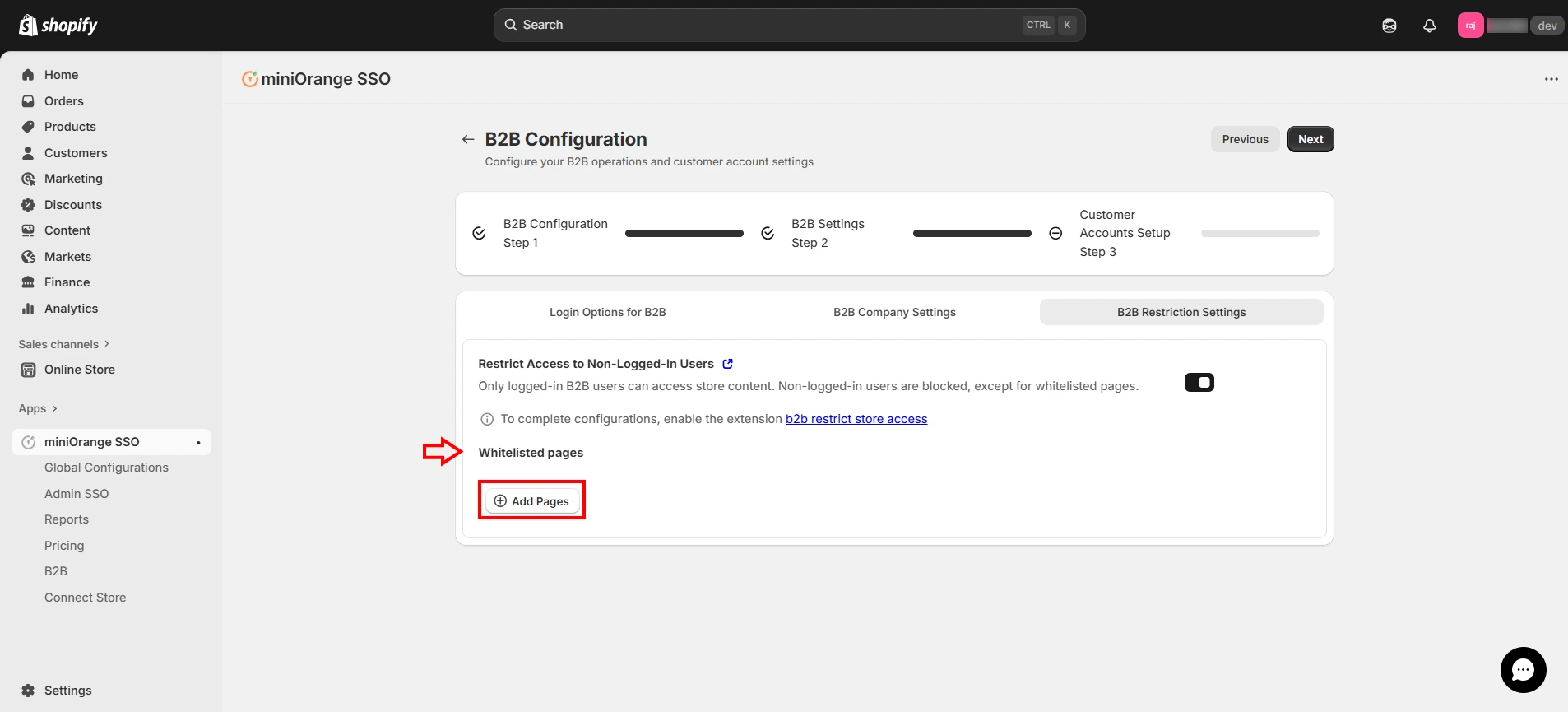
Task: Click the Orders icon in sidebar
Action: pos(28,101)
